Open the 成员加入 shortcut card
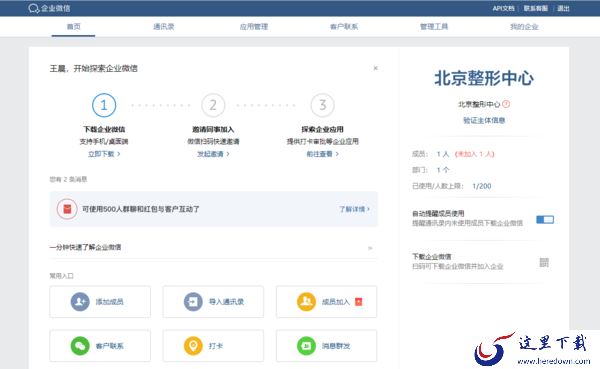Image resolution: width=600 pixels, height=369 pixels. (x=326, y=302)
